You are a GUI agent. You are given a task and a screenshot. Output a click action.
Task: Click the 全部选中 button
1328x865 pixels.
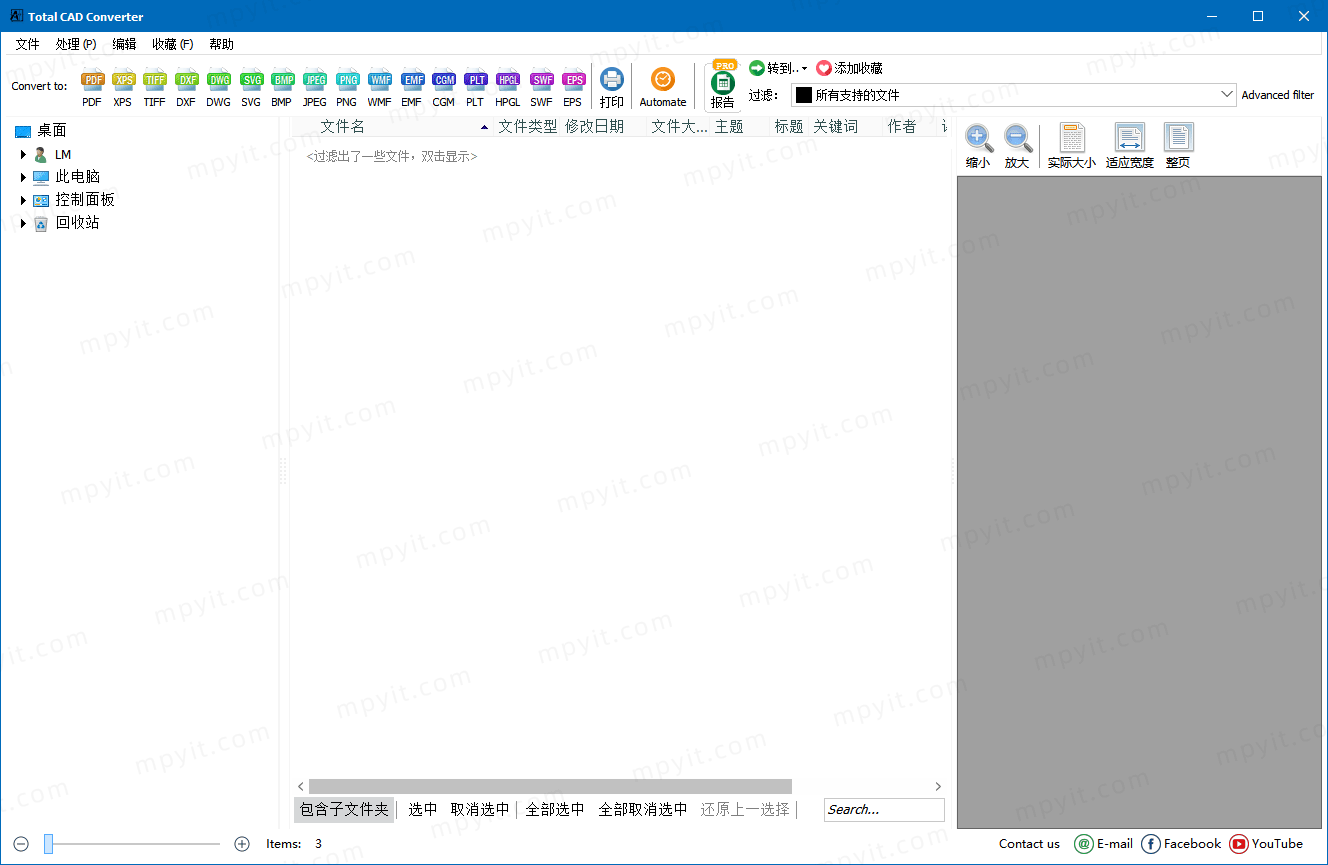coord(555,810)
